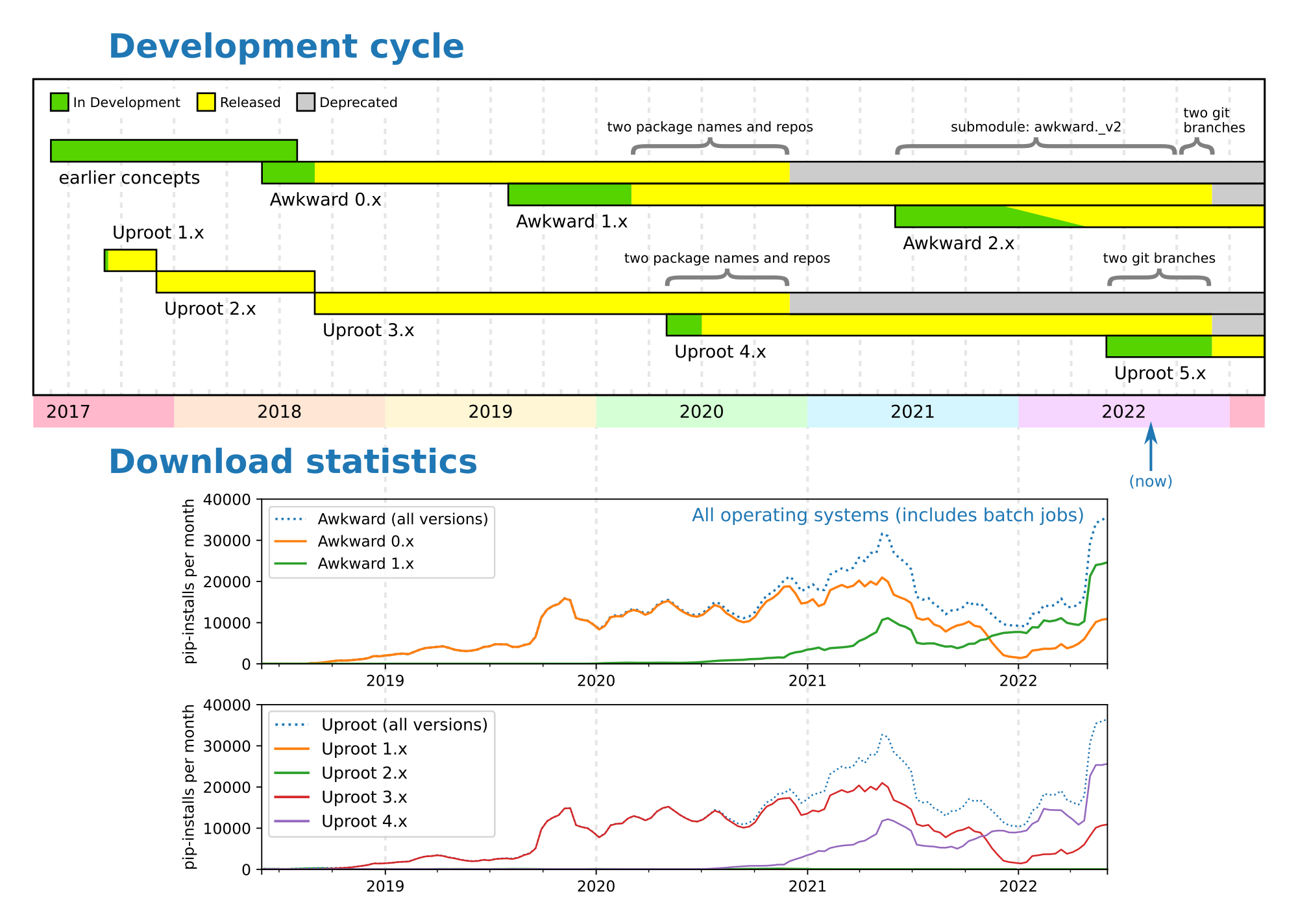Image resolution: width=1298 pixels, height=924 pixels.
Task: Click 'Uproot (all versions)' legend entry
Action: coord(382,725)
